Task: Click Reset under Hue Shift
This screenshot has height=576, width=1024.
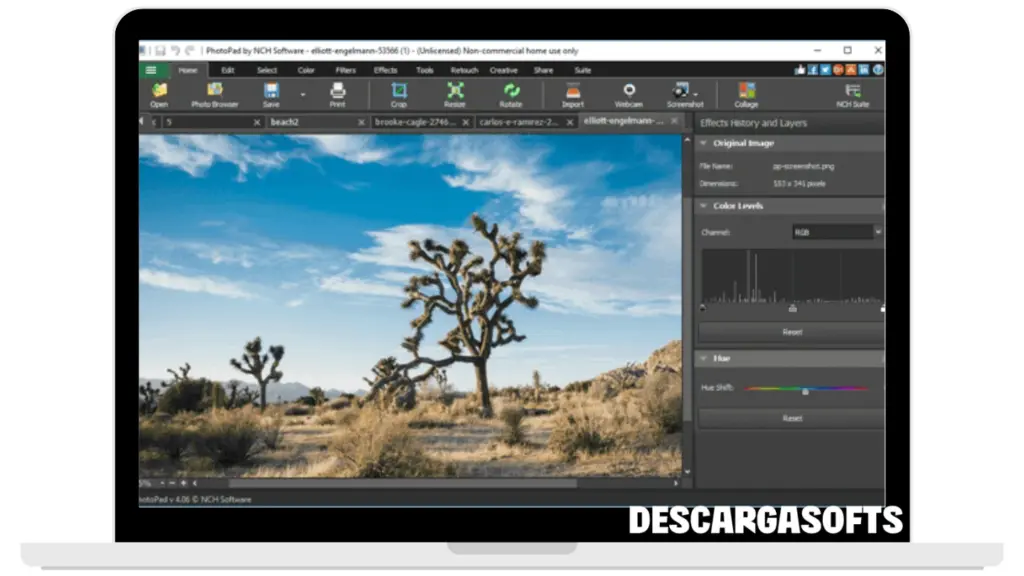Action: 791,418
